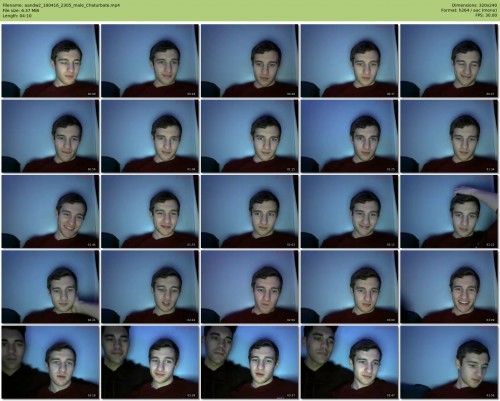The width and height of the screenshot is (500, 401).
Task: Select the last two-person thumbnail in bottom row
Action: click(349, 362)
